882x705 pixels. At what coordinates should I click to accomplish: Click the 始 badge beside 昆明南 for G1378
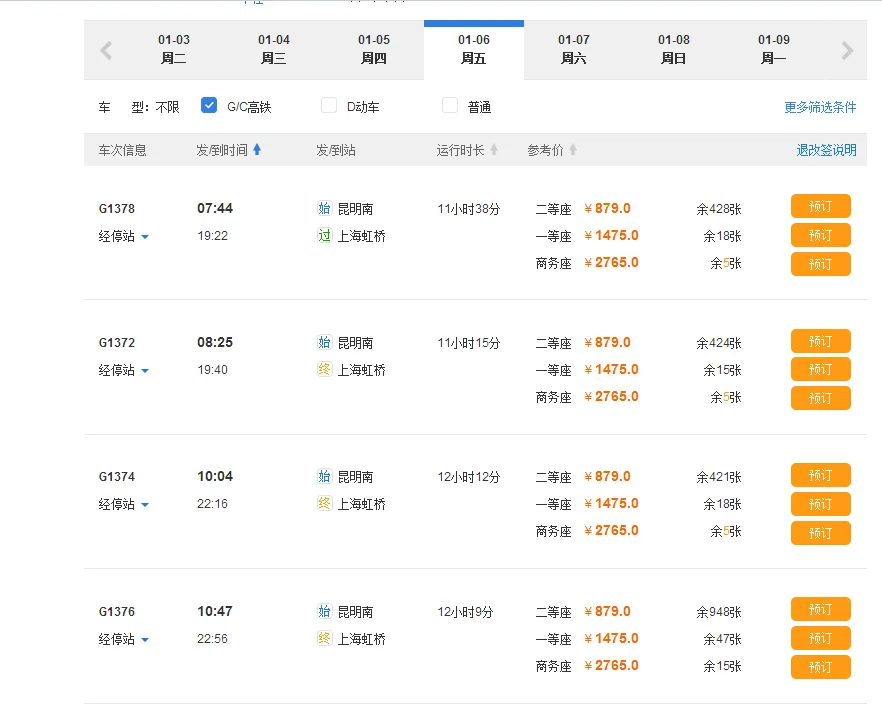323,208
